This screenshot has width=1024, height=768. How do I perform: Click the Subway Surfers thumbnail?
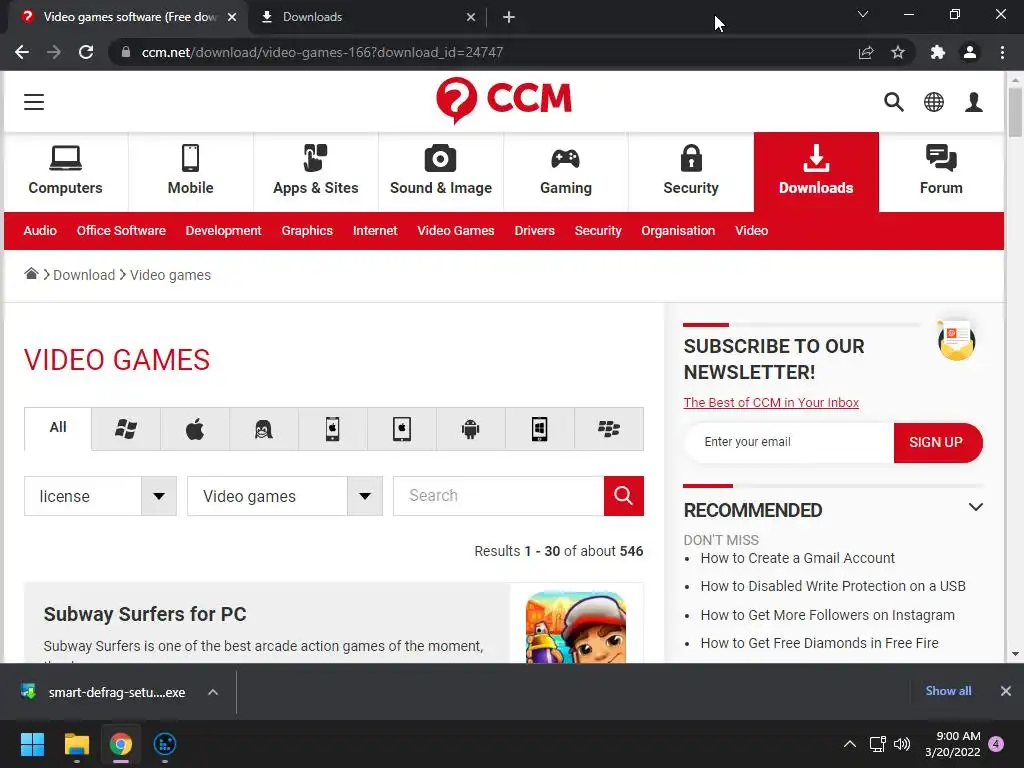click(x=576, y=627)
